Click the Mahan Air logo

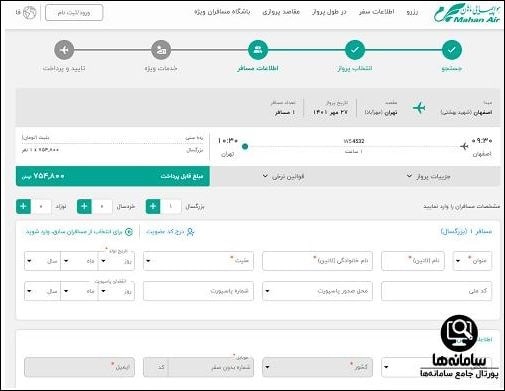coord(467,13)
